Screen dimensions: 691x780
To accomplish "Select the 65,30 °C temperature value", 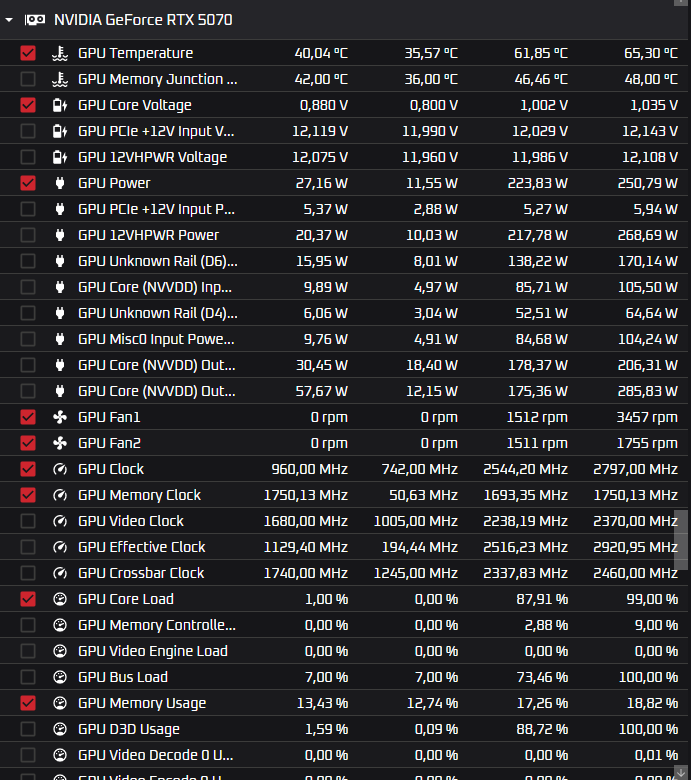I will click(x=651, y=53).
